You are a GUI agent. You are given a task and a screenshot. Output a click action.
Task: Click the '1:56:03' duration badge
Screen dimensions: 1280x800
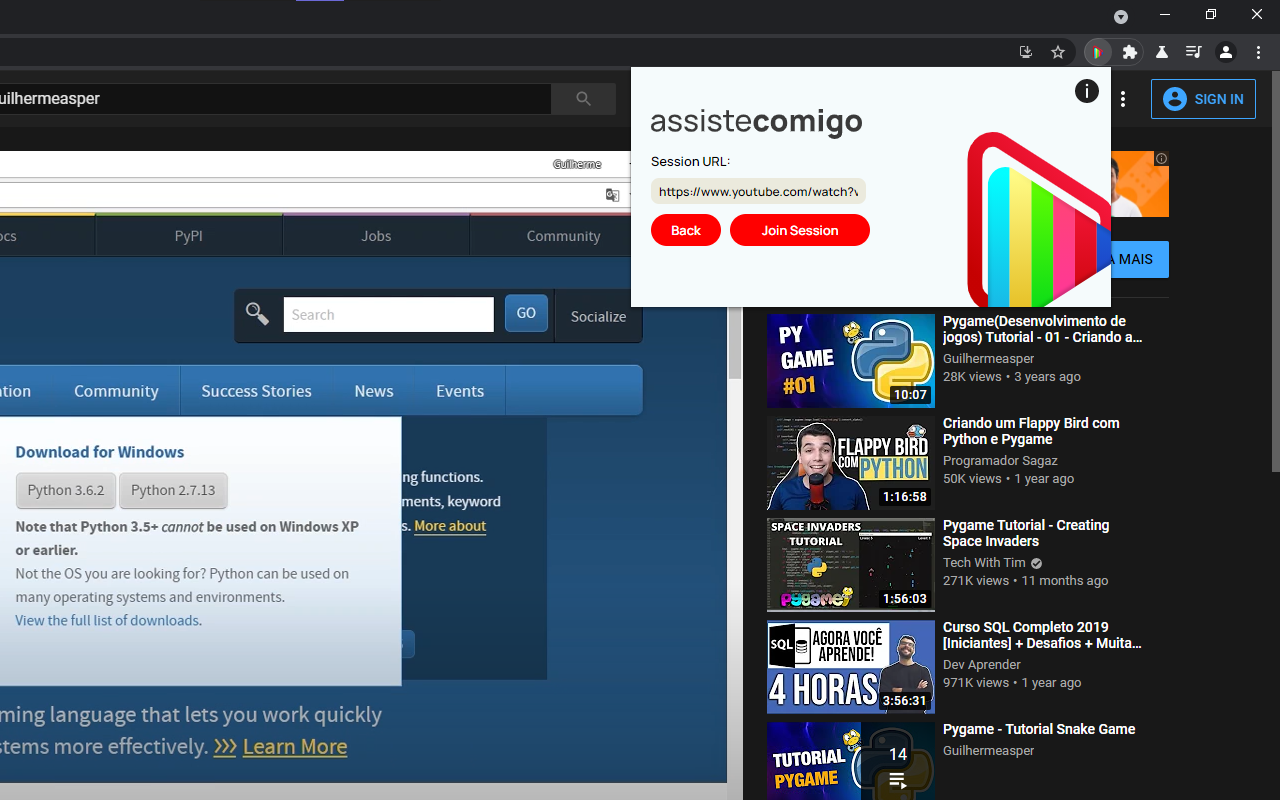[904, 599]
